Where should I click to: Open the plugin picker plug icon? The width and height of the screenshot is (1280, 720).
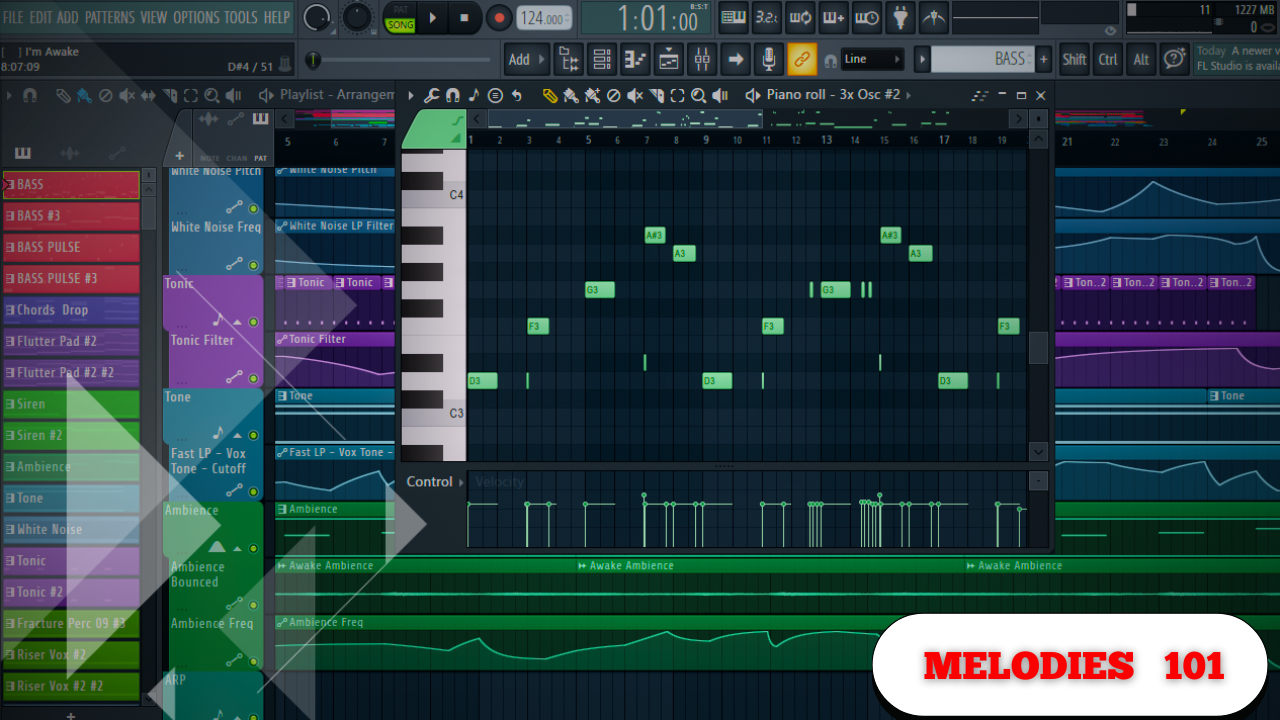coord(900,18)
